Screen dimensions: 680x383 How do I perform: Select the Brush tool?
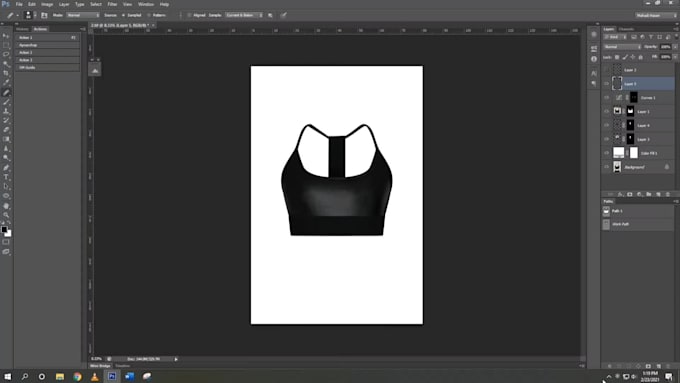click(6, 102)
